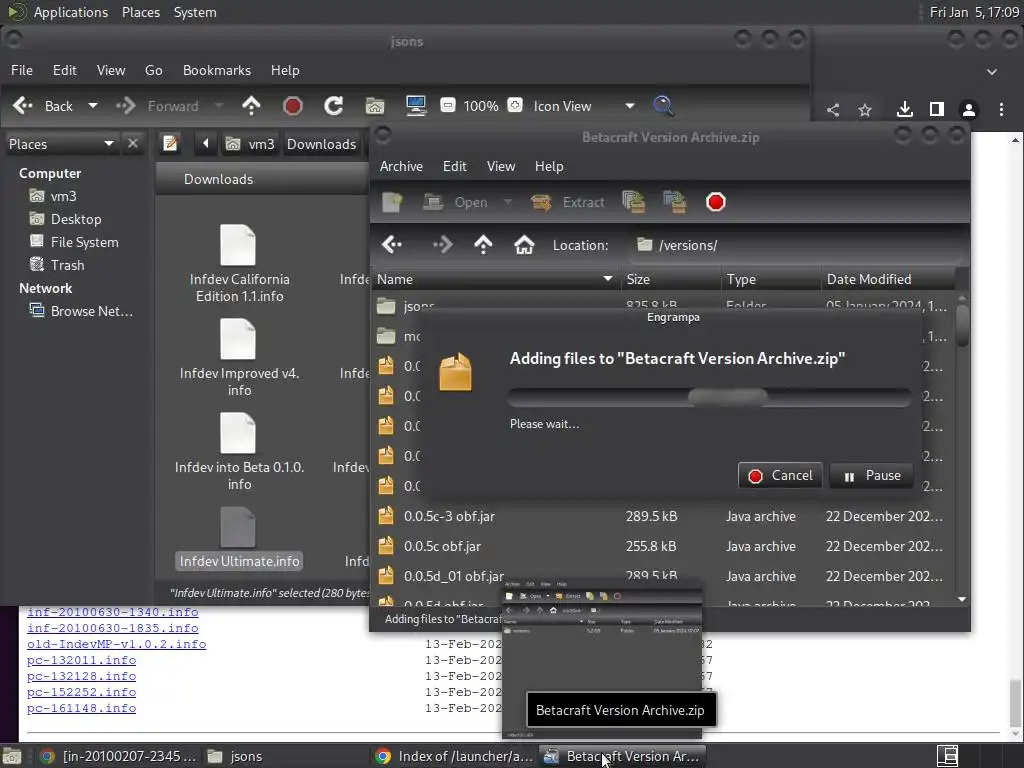
Task: Click Extract button in Engrampa toolbar
Action: pyautogui.click(x=568, y=202)
